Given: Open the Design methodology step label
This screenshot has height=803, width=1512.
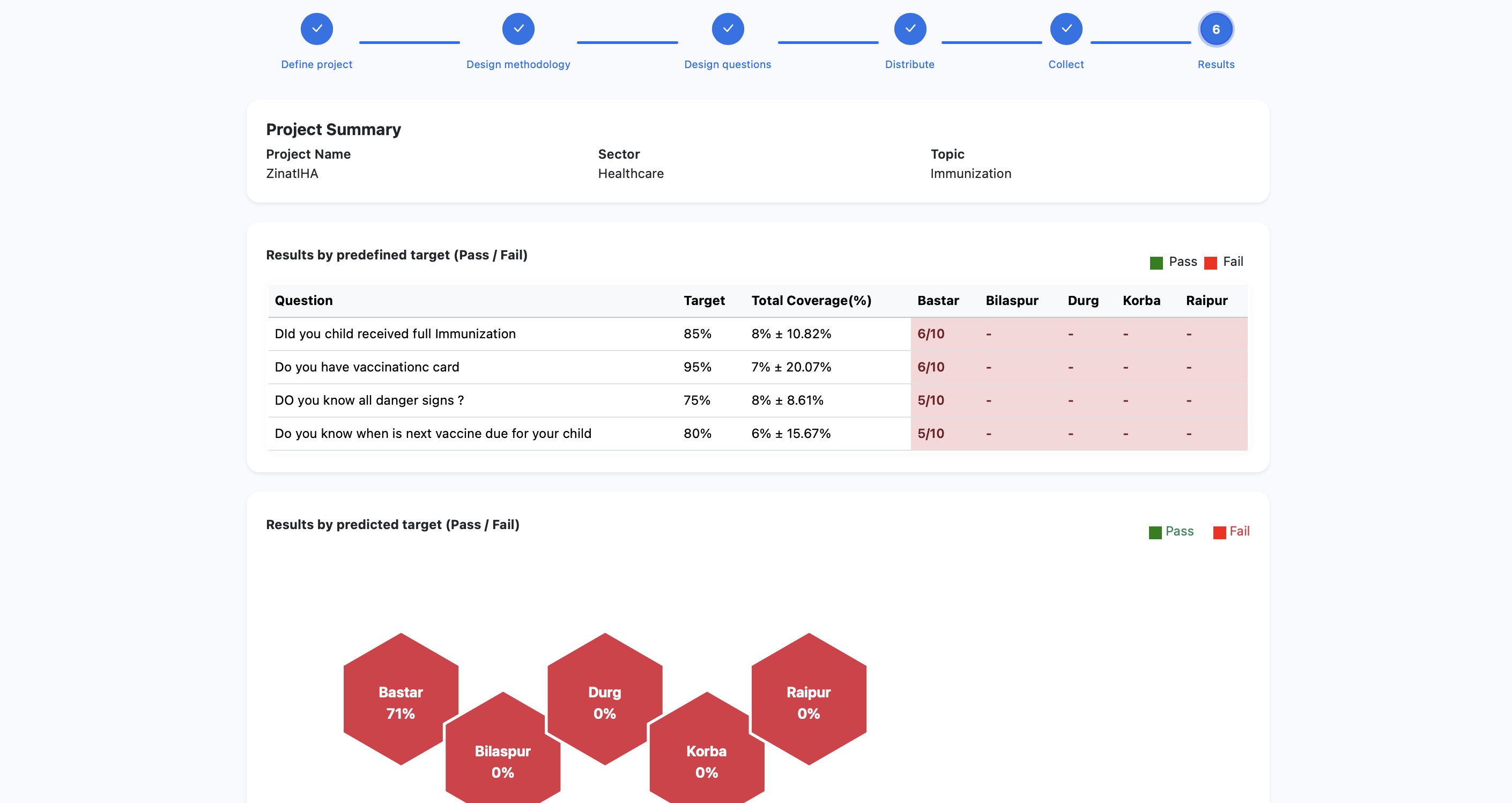Looking at the screenshot, I should coord(518,64).
